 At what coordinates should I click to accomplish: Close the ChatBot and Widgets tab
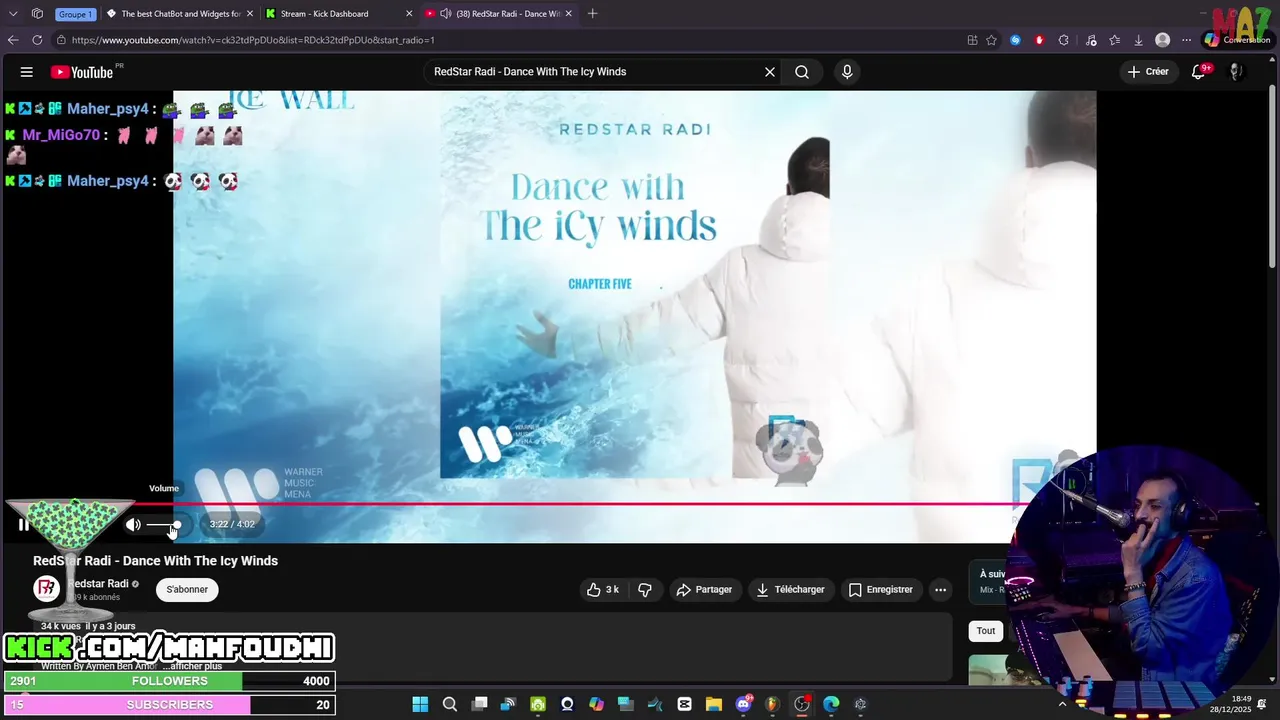(x=250, y=14)
